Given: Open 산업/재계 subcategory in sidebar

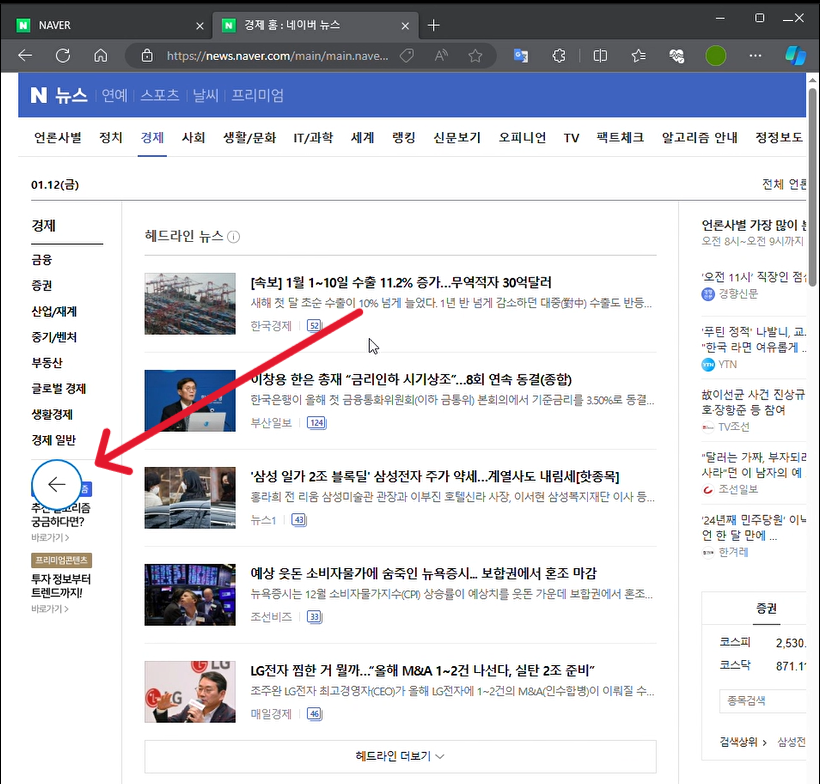Looking at the screenshot, I should pos(54,311).
